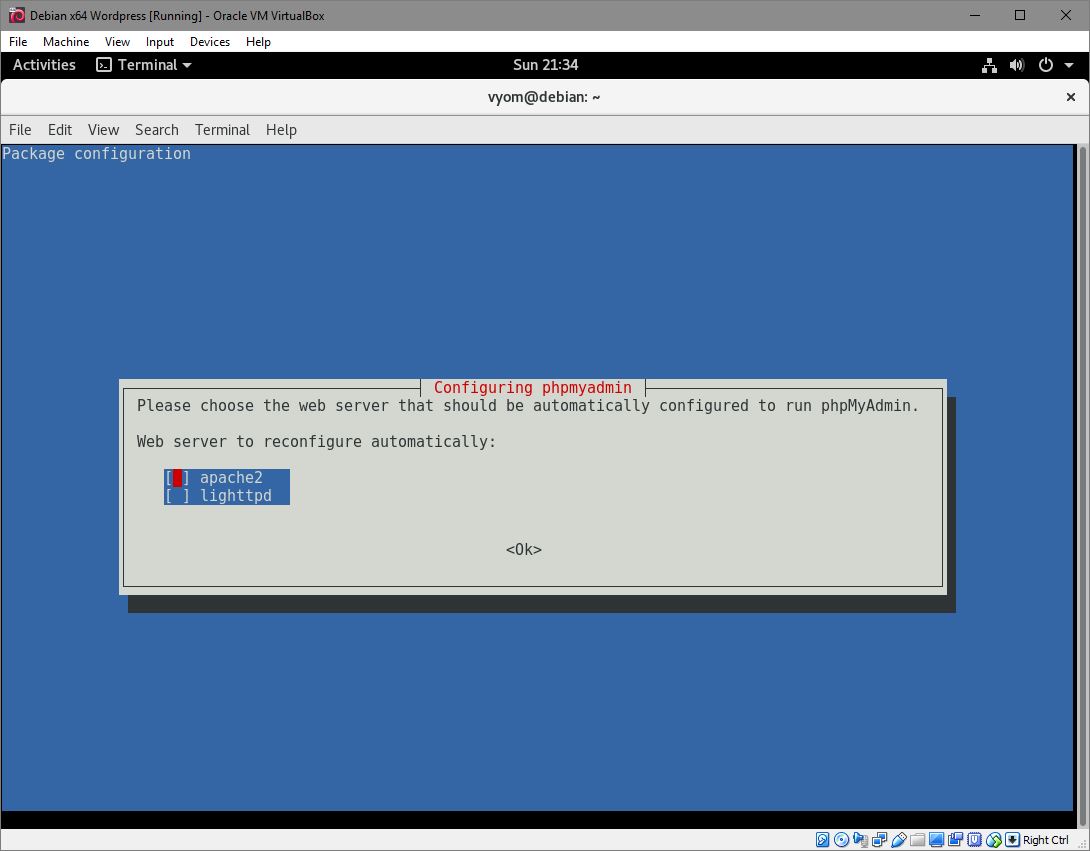Close the vyom@debian terminal window

[x=1071, y=97]
